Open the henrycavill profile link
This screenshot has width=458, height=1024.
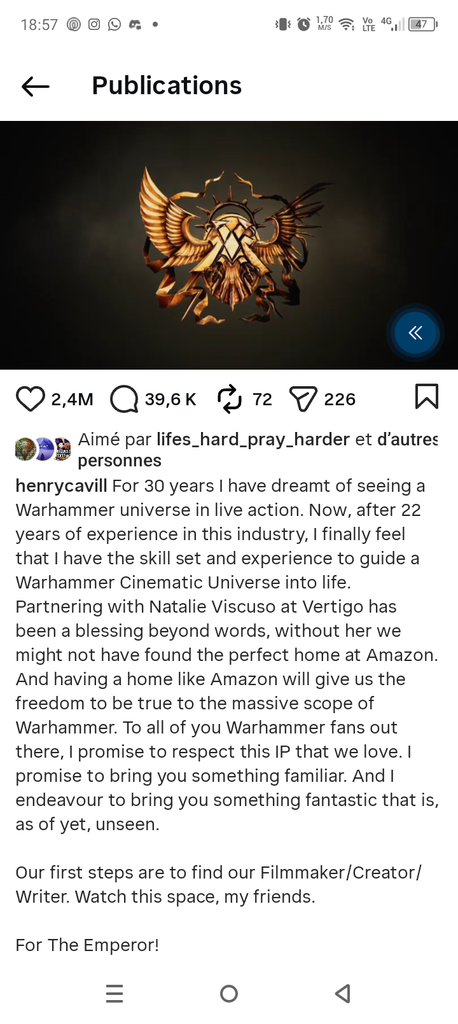(61, 487)
